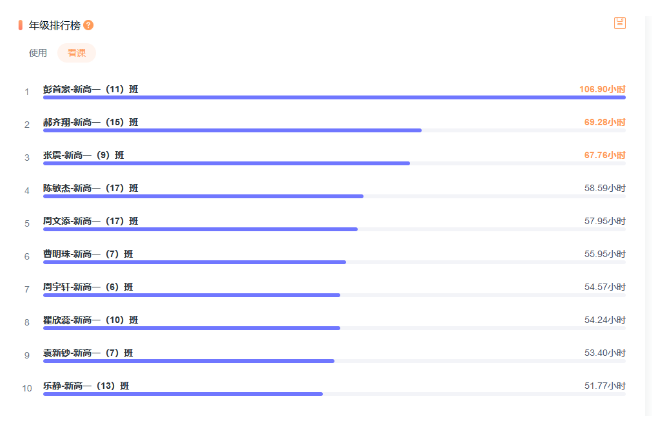This screenshot has width=652, height=424.
Task: Click the 69.28小时 progress bar
Action: point(232,130)
